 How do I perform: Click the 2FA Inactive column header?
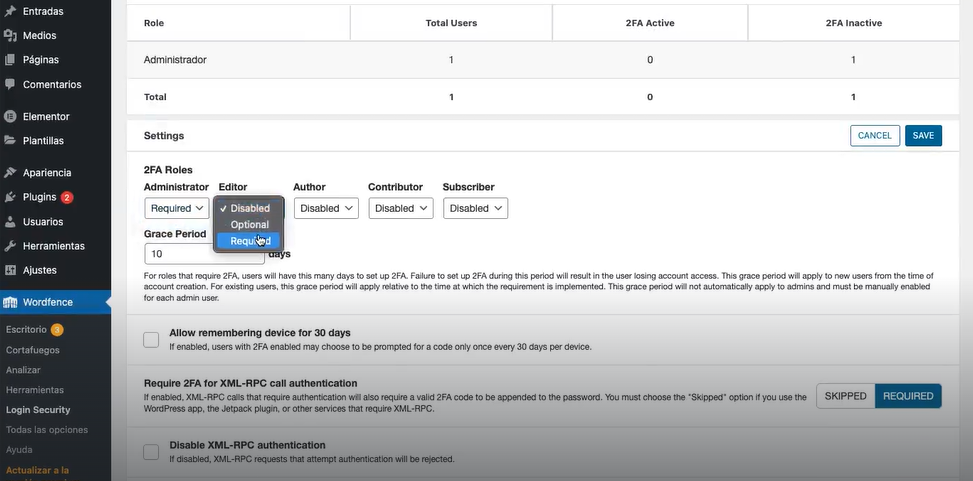[x=853, y=23]
